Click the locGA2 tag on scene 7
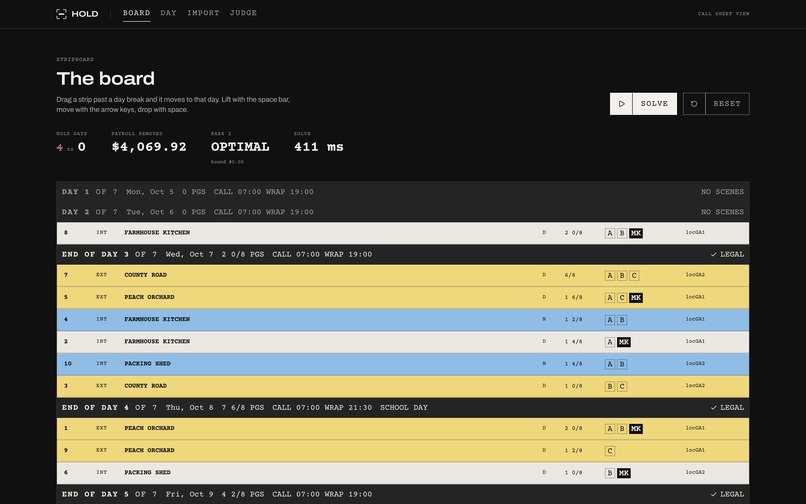 point(695,275)
